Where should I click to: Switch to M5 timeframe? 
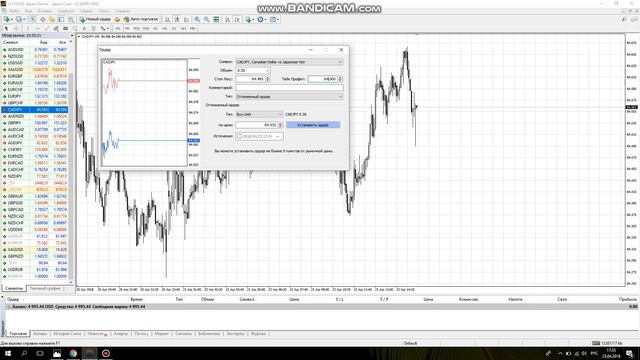[127, 29]
